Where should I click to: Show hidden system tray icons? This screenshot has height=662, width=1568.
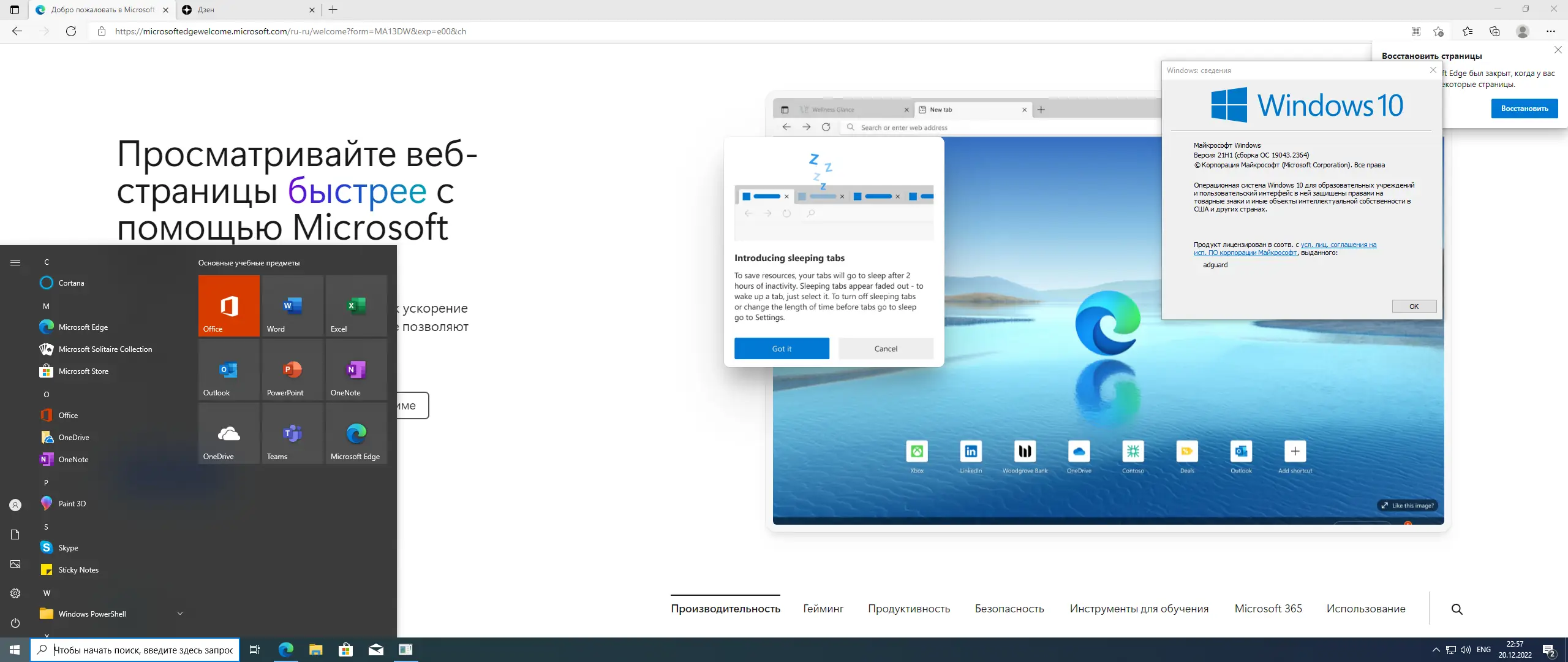(x=1436, y=650)
